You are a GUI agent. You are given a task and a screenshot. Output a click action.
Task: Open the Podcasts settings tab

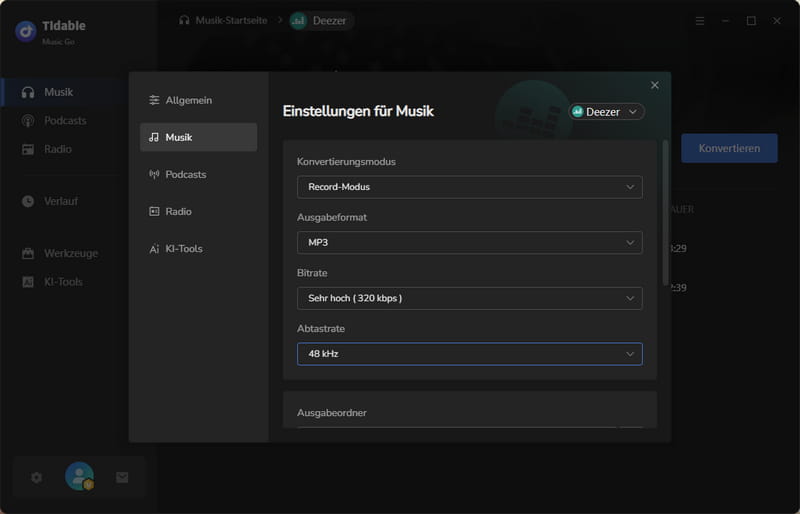click(x=198, y=175)
